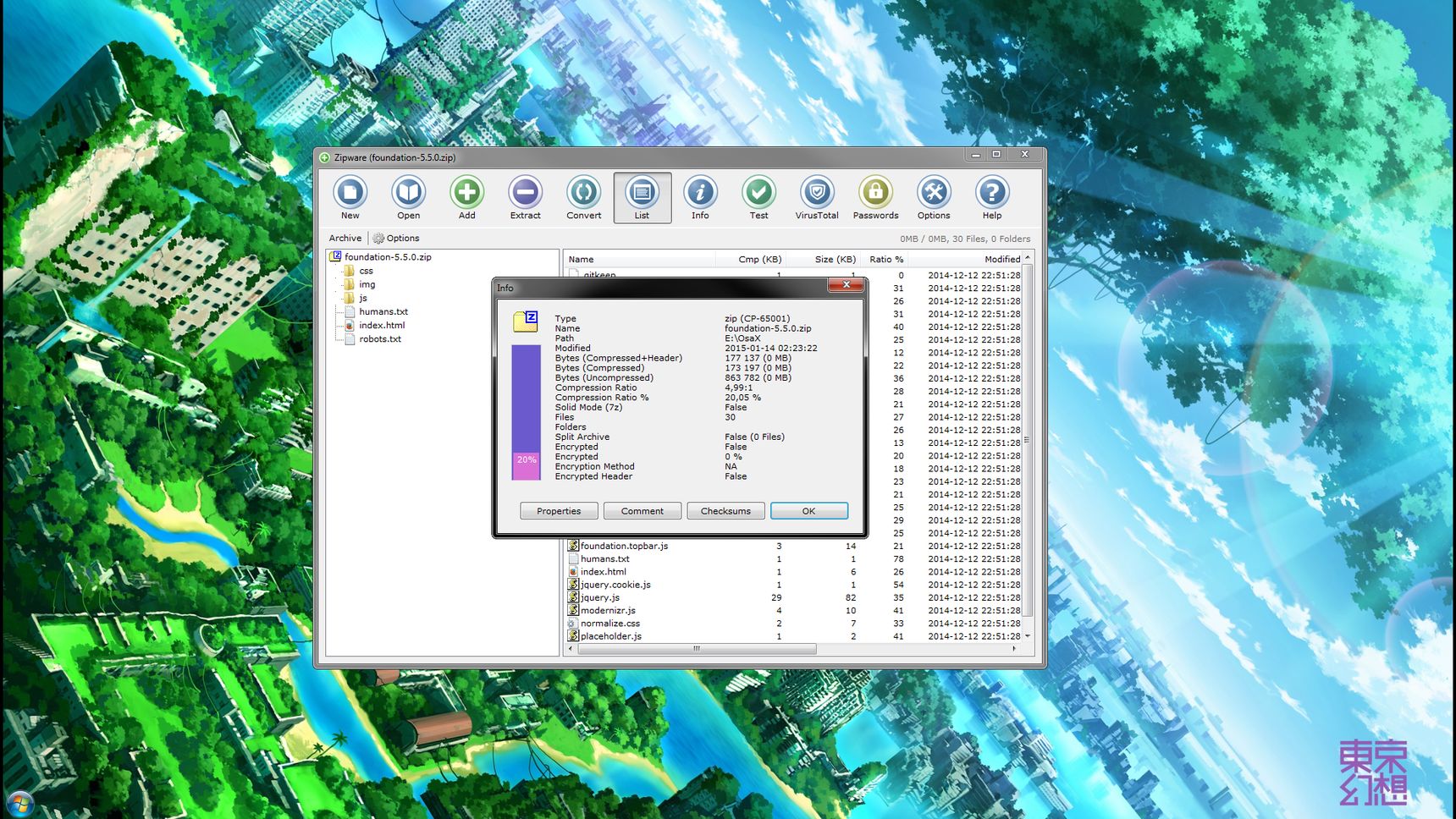Click the Zipware title bar app icon
The image size is (1456, 819).
[x=324, y=157]
